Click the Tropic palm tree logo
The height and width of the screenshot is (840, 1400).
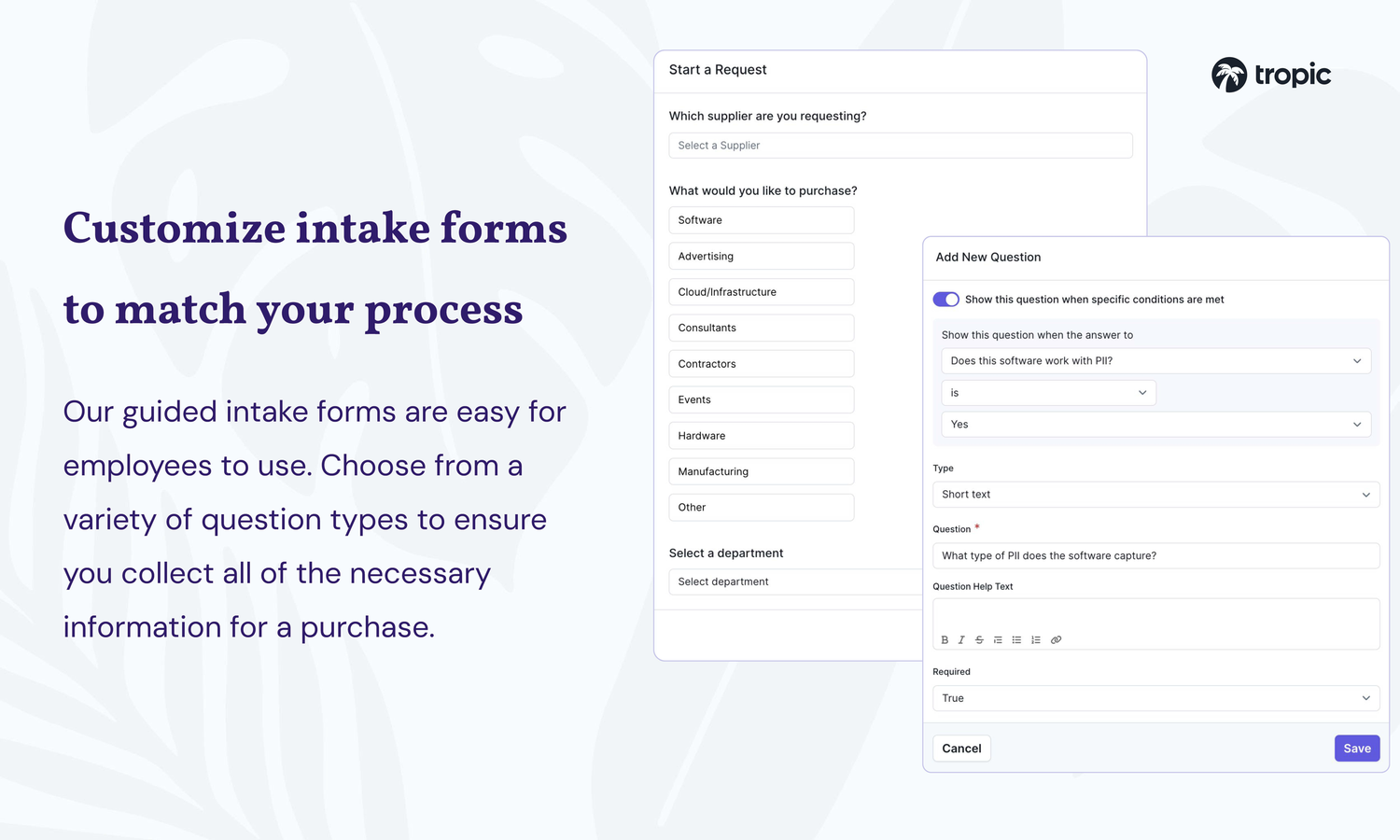pos(1229,75)
